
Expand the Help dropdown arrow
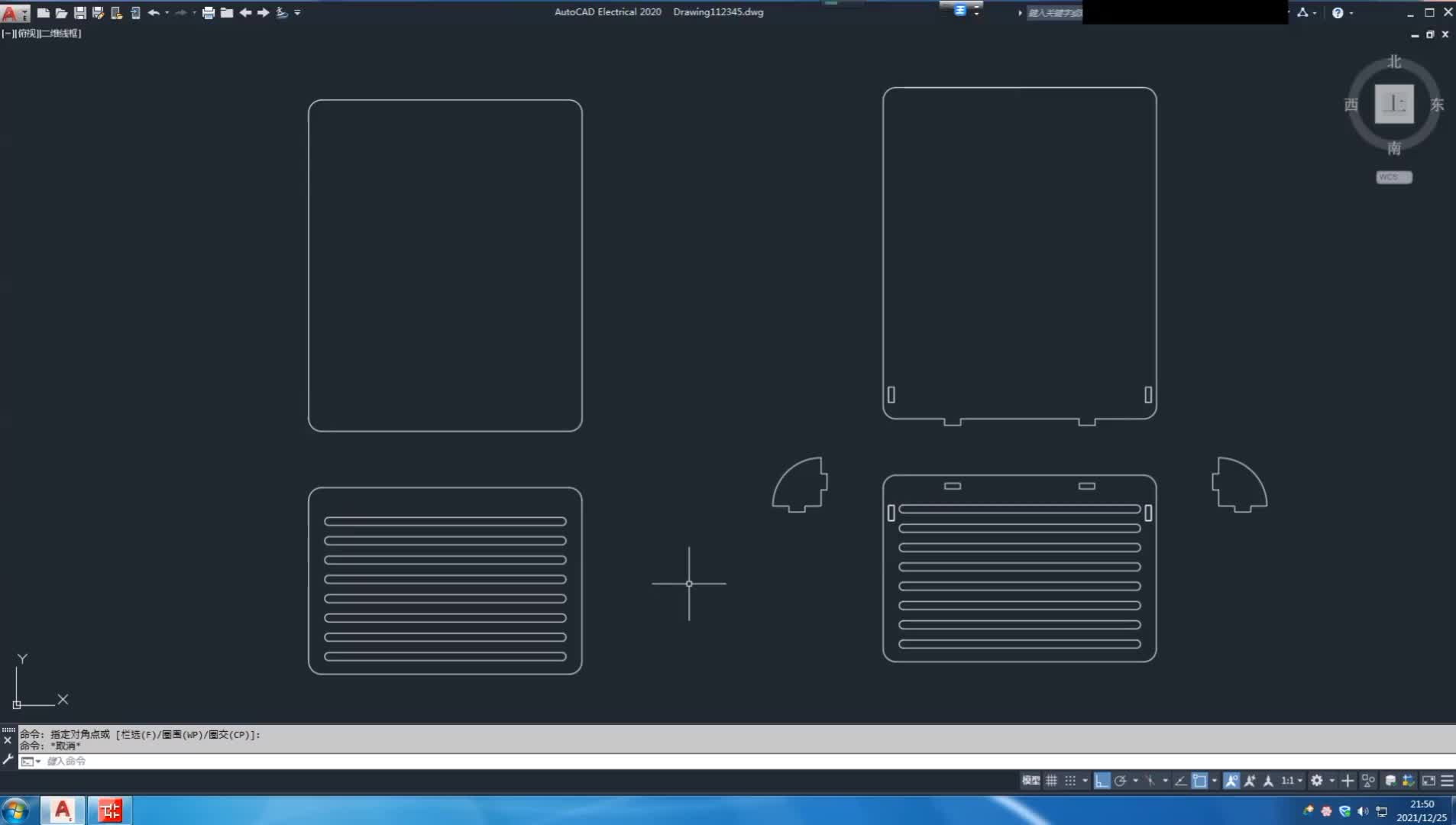(1351, 12)
